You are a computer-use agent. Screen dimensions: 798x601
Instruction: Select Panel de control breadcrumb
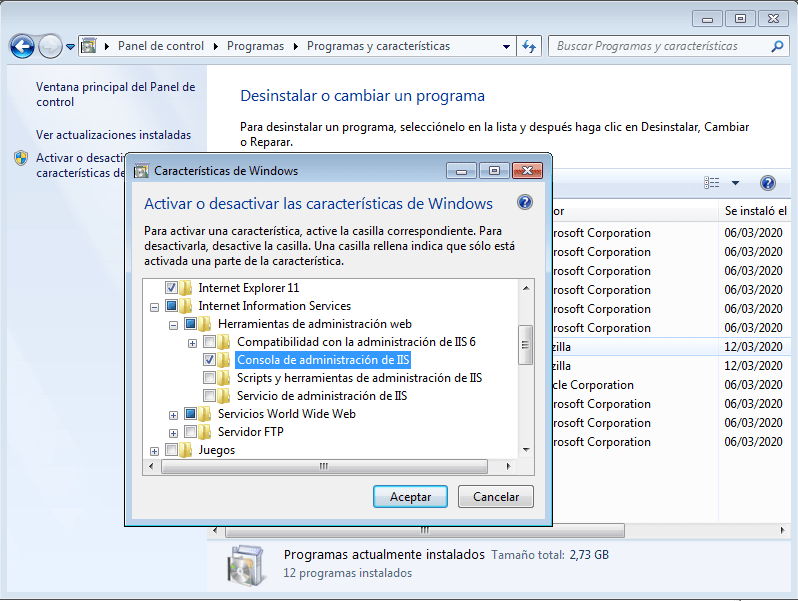[160, 46]
